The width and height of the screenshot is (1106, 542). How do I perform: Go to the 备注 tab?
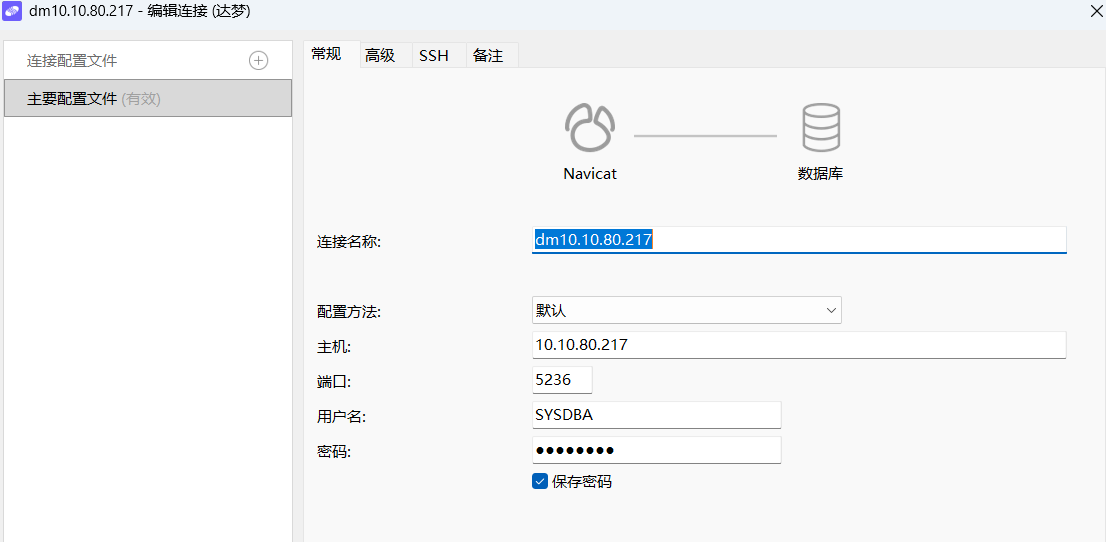pos(488,56)
